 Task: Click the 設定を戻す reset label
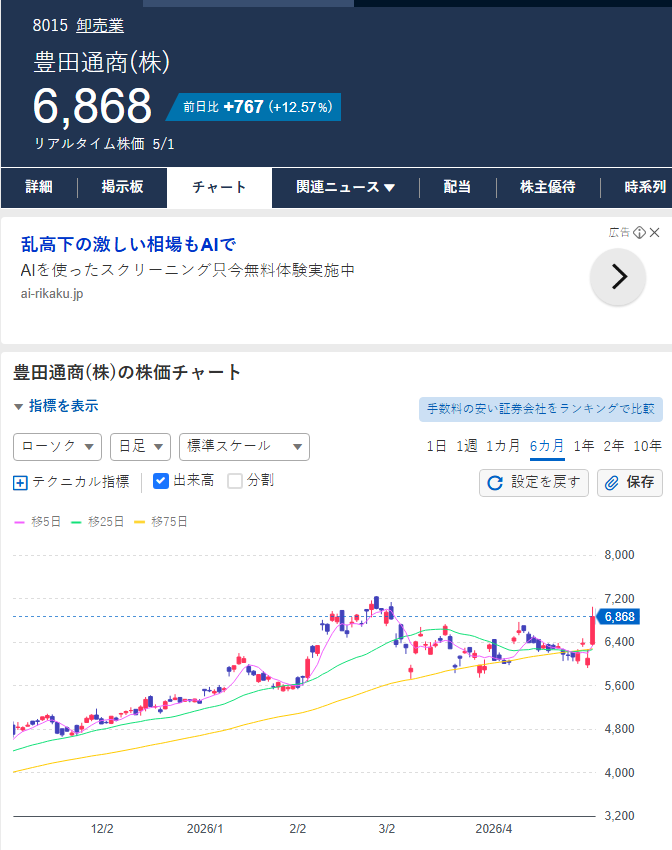545,482
